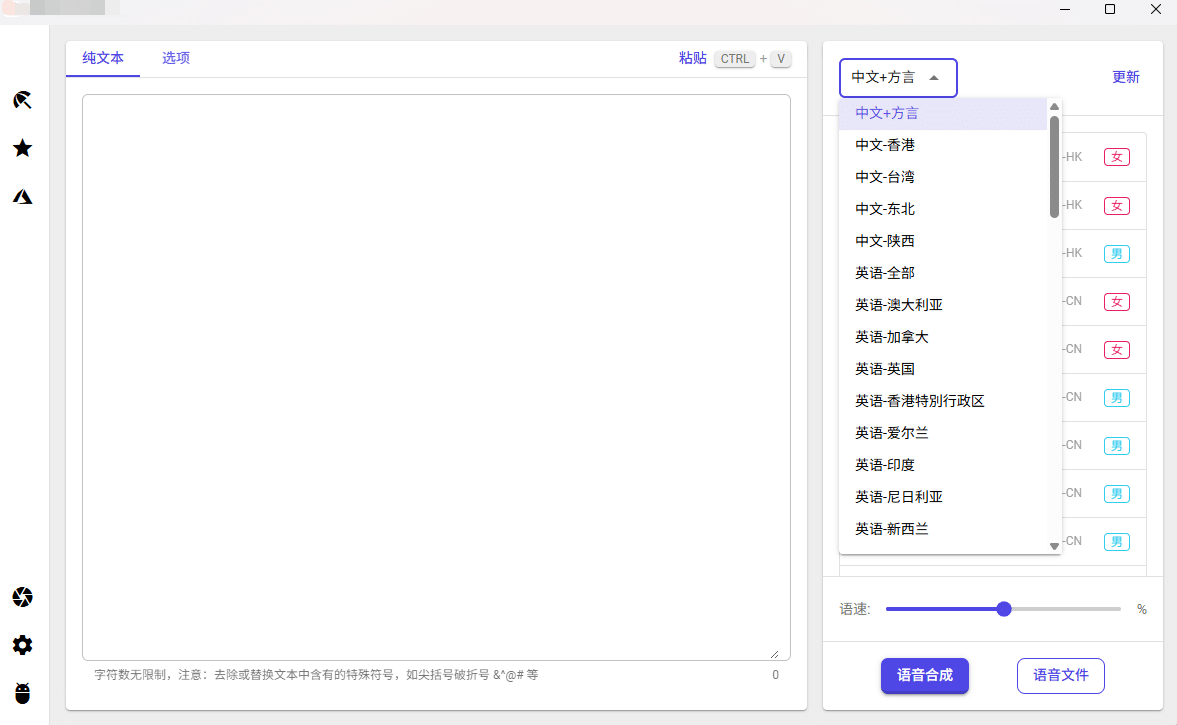The height and width of the screenshot is (725, 1177).
Task: Click the 粘贴 paste link
Action: click(x=693, y=58)
